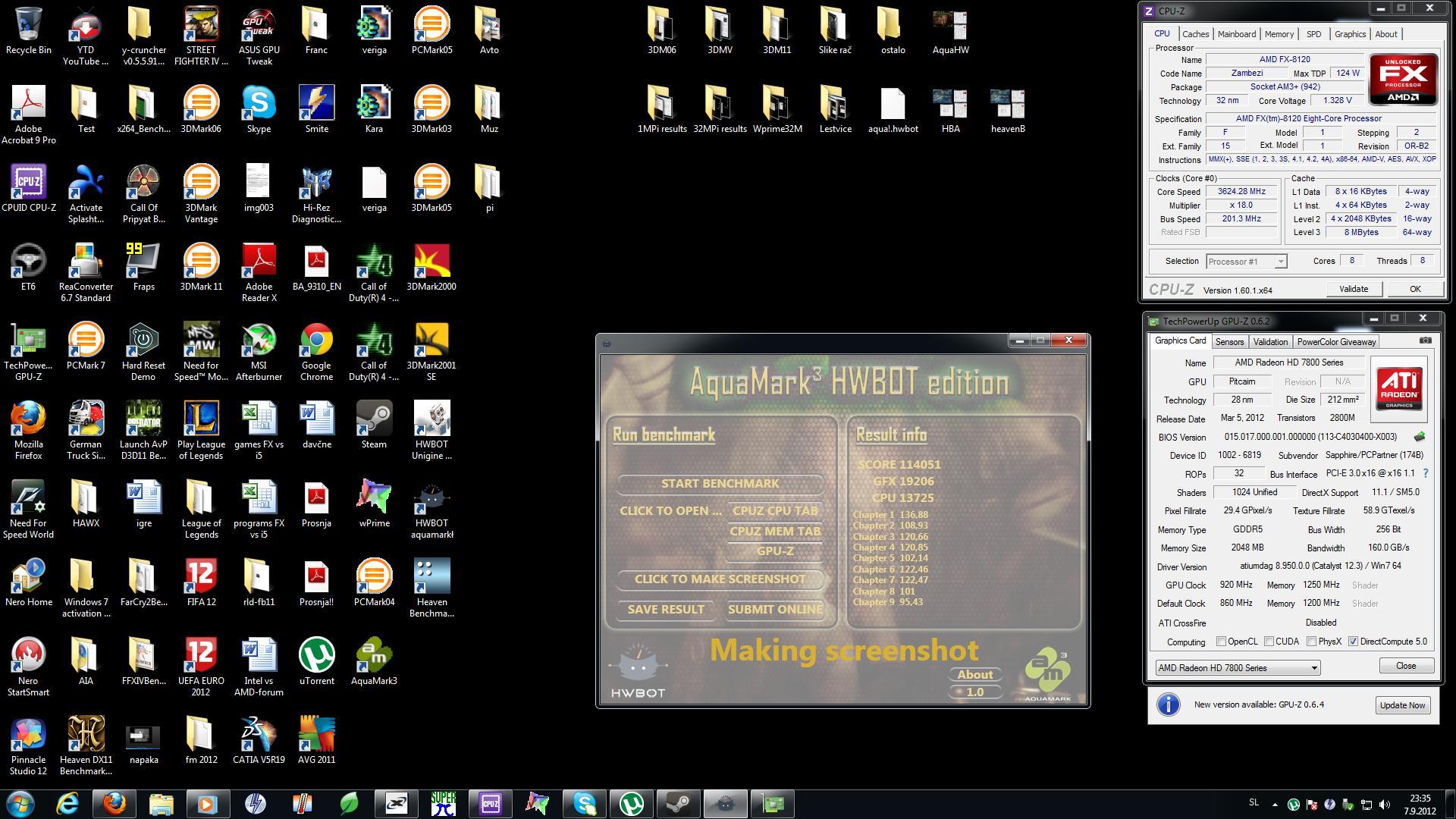The height and width of the screenshot is (819, 1456).
Task: Click bus interface question mark in GPU-Z
Action: 1425,473
